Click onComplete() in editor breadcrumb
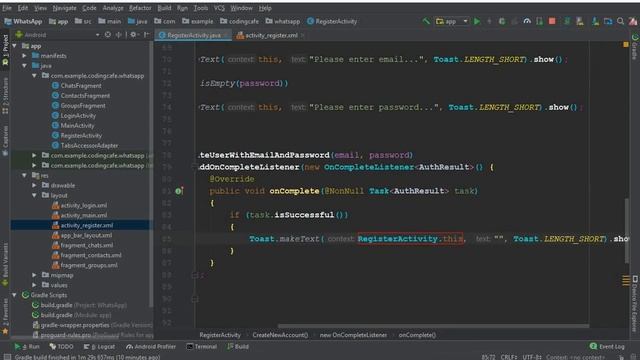Screen dimensions: 640x360 click(x=417, y=335)
